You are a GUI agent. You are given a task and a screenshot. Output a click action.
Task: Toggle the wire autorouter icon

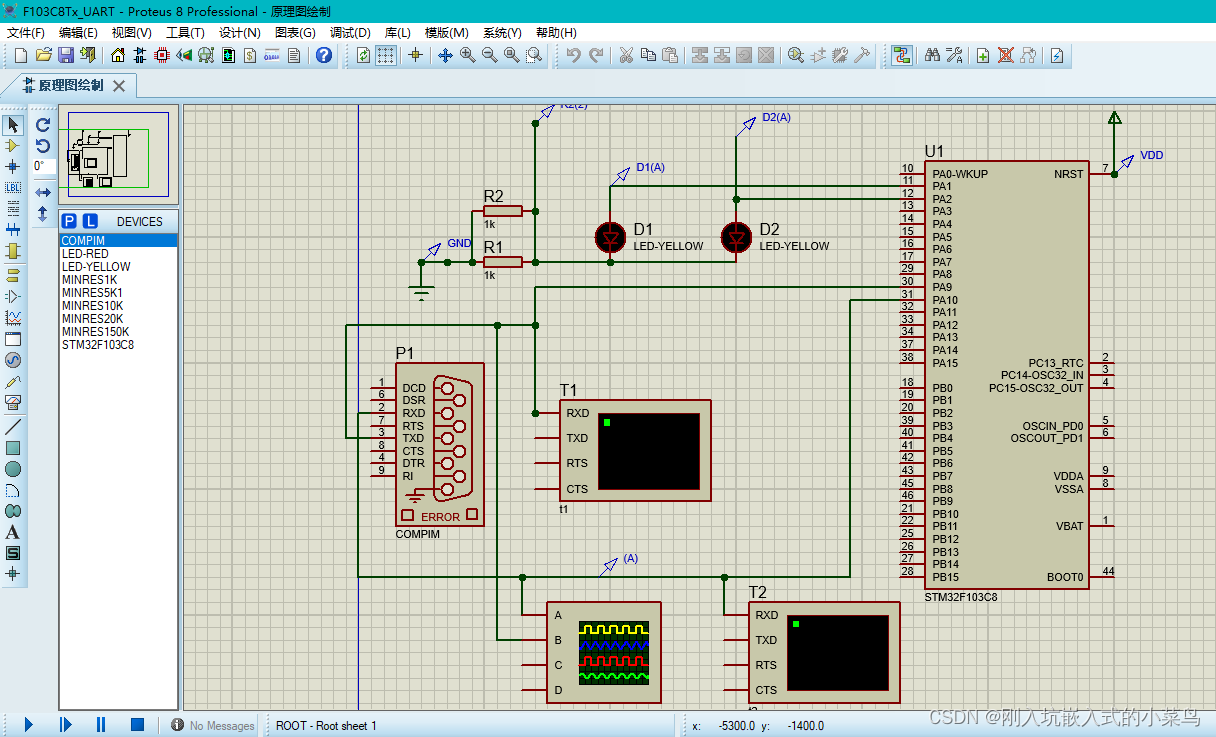[x=902, y=55]
